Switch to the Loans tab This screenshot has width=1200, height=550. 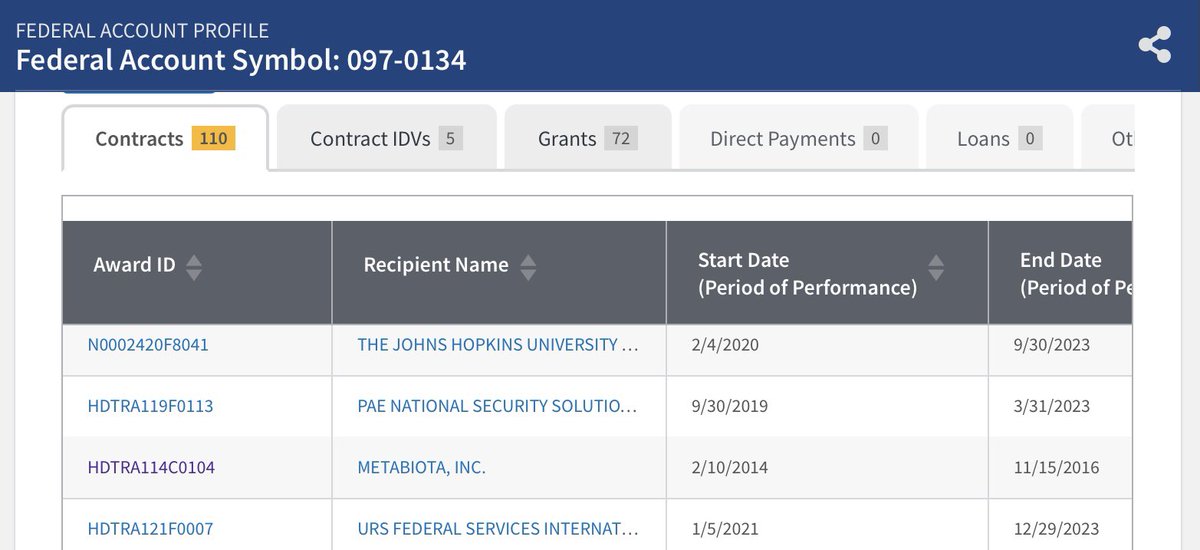point(999,139)
